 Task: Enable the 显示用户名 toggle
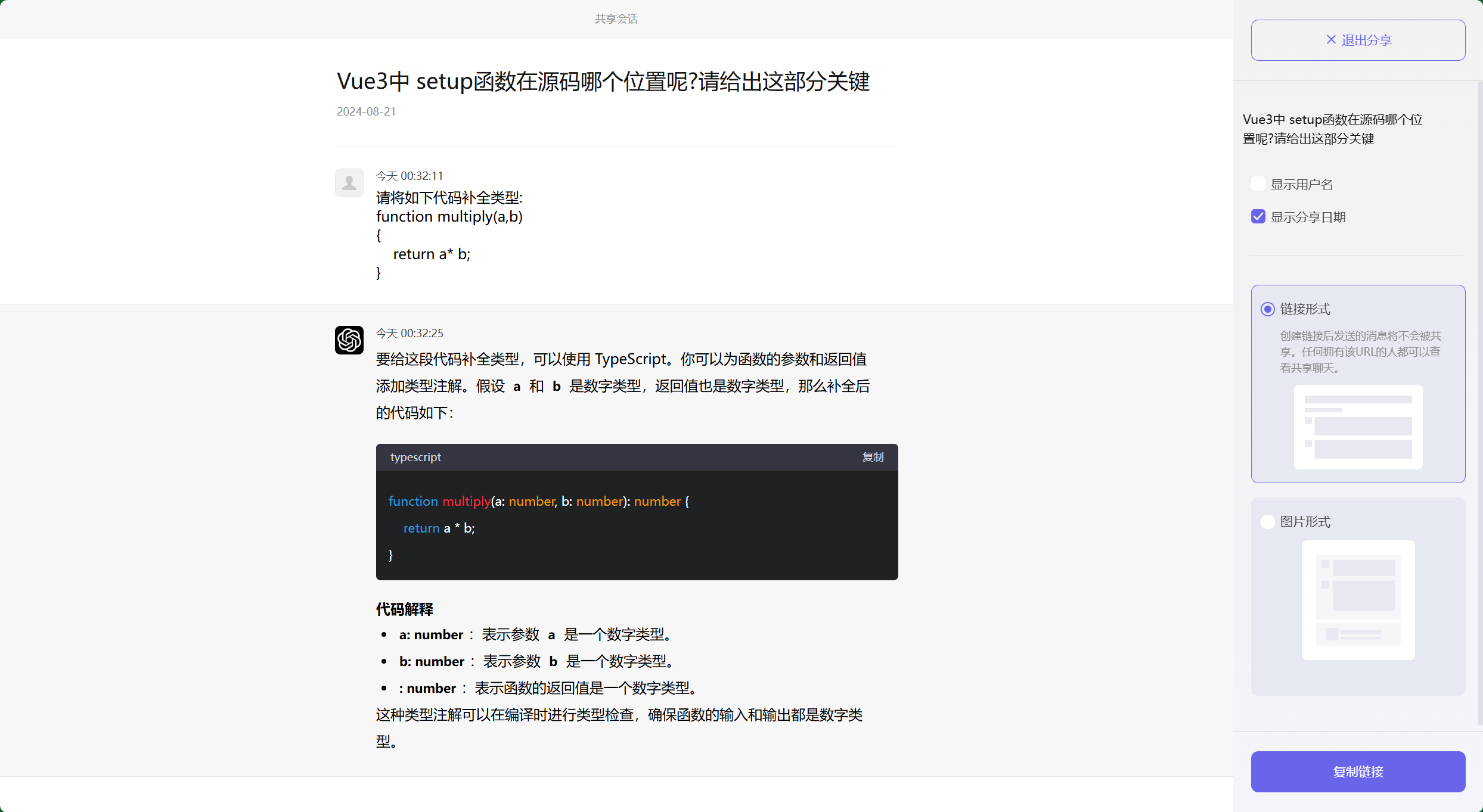[x=1258, y=183]
